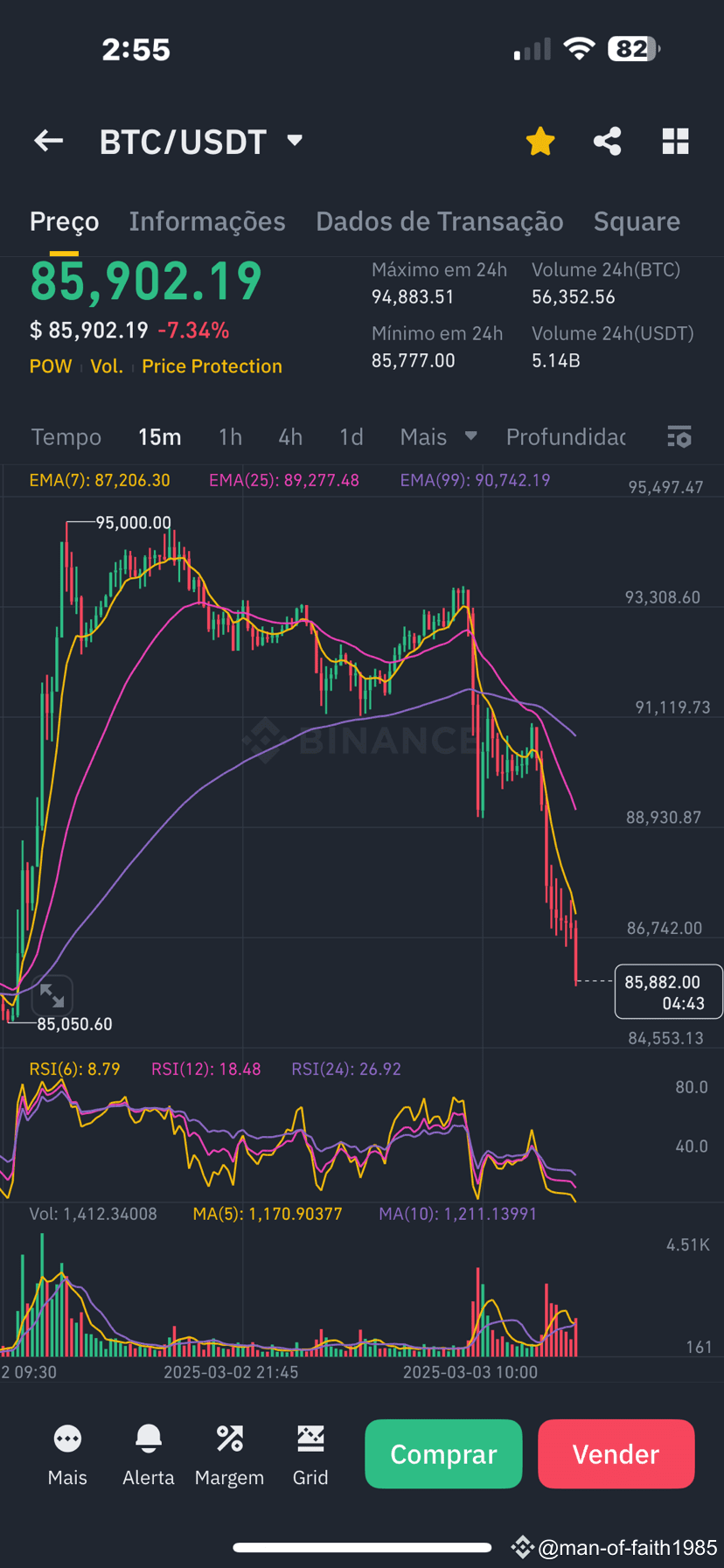The height and width of the screenshot is (1568, 724).
Task: Tap the Máximo em 24h value 94,883.51
Action: (x=413, y=297)
